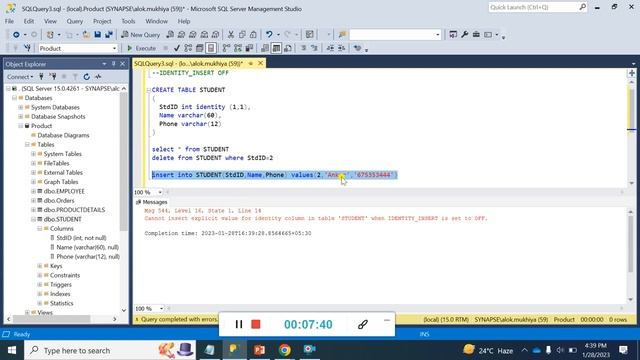Viewport: 640px width, 360px height.
Task: Execute the selected query
Action: click(141, 48)
